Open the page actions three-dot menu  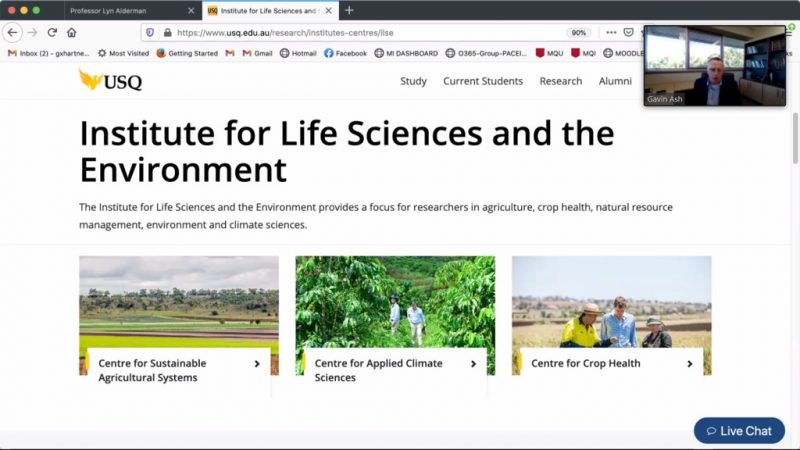point(610,32)
